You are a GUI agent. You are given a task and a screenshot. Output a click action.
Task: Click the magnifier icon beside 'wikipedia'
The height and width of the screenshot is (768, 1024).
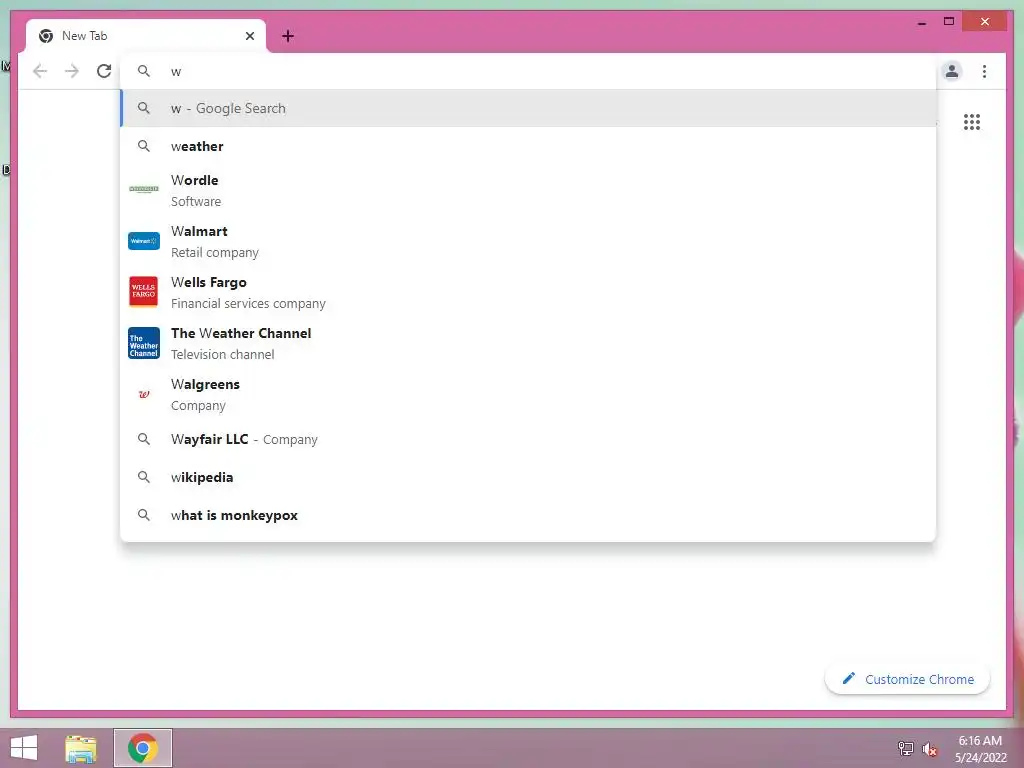tap(144, 477)
